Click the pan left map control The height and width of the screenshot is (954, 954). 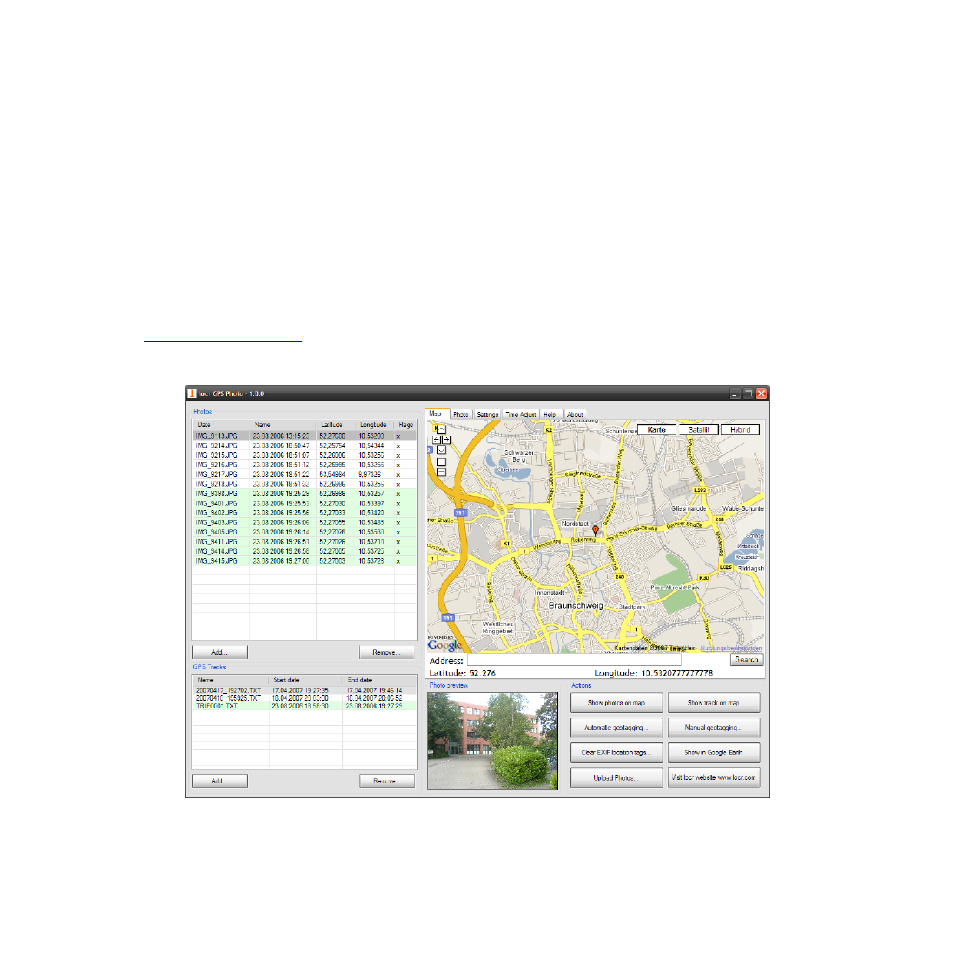(436, 439)
